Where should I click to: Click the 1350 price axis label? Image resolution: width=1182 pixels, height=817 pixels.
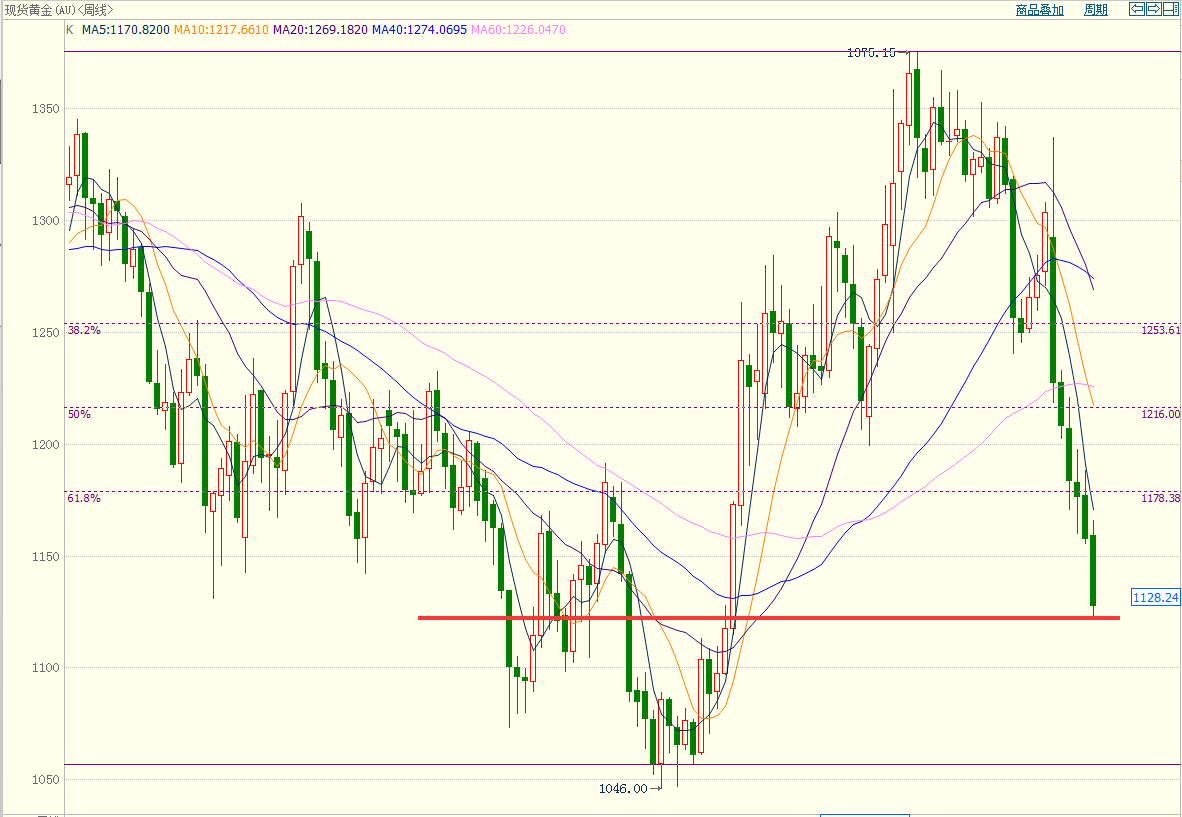45,109
